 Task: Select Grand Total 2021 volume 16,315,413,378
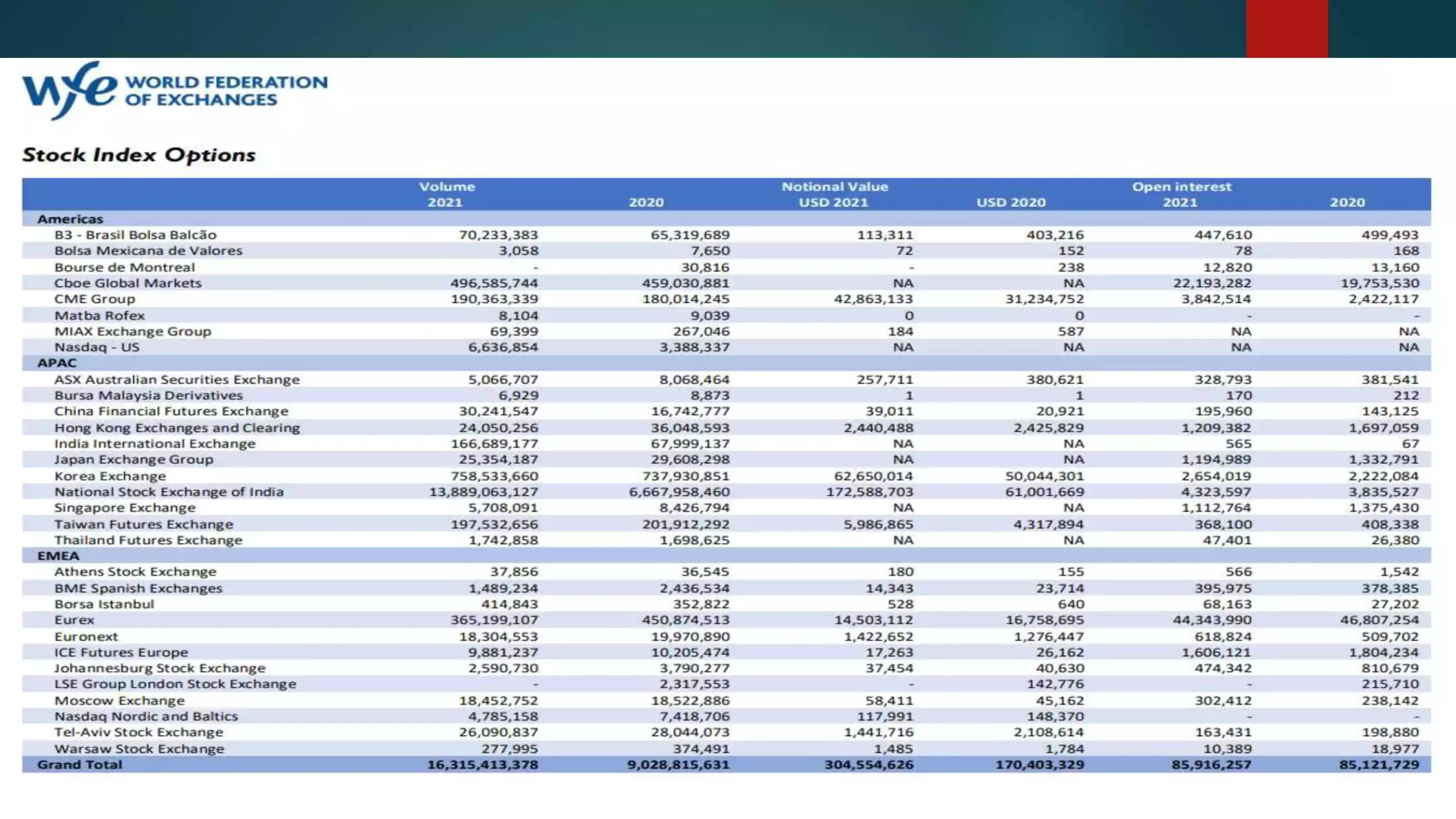click(483, 765)
